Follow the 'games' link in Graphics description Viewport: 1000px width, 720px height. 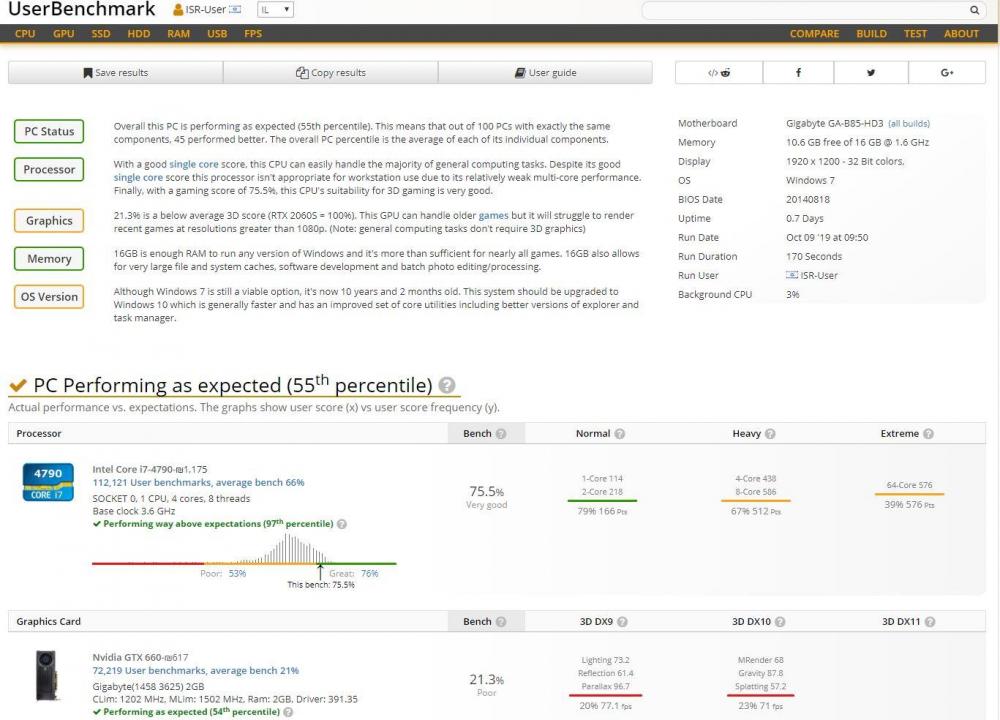(x=494, y=216)
